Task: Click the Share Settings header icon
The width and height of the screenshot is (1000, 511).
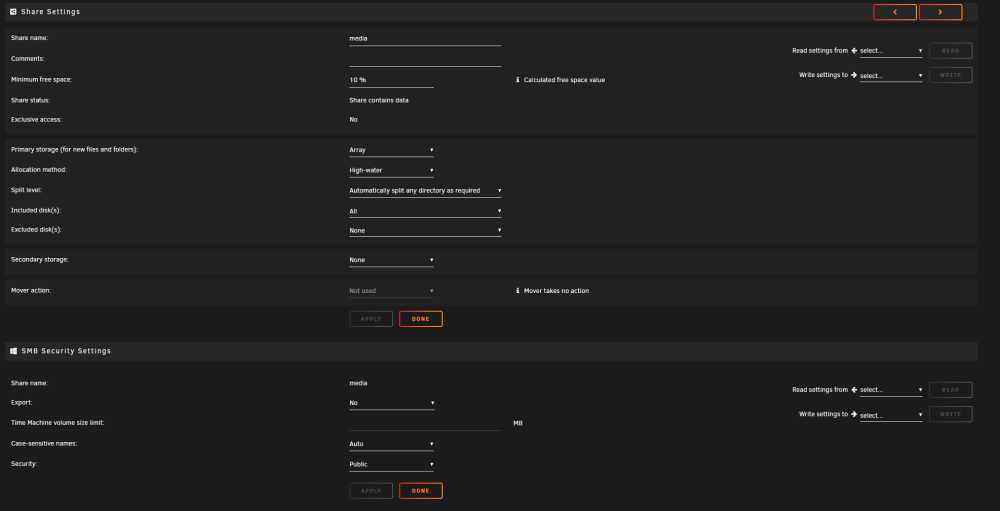Action: coord(13,11)
